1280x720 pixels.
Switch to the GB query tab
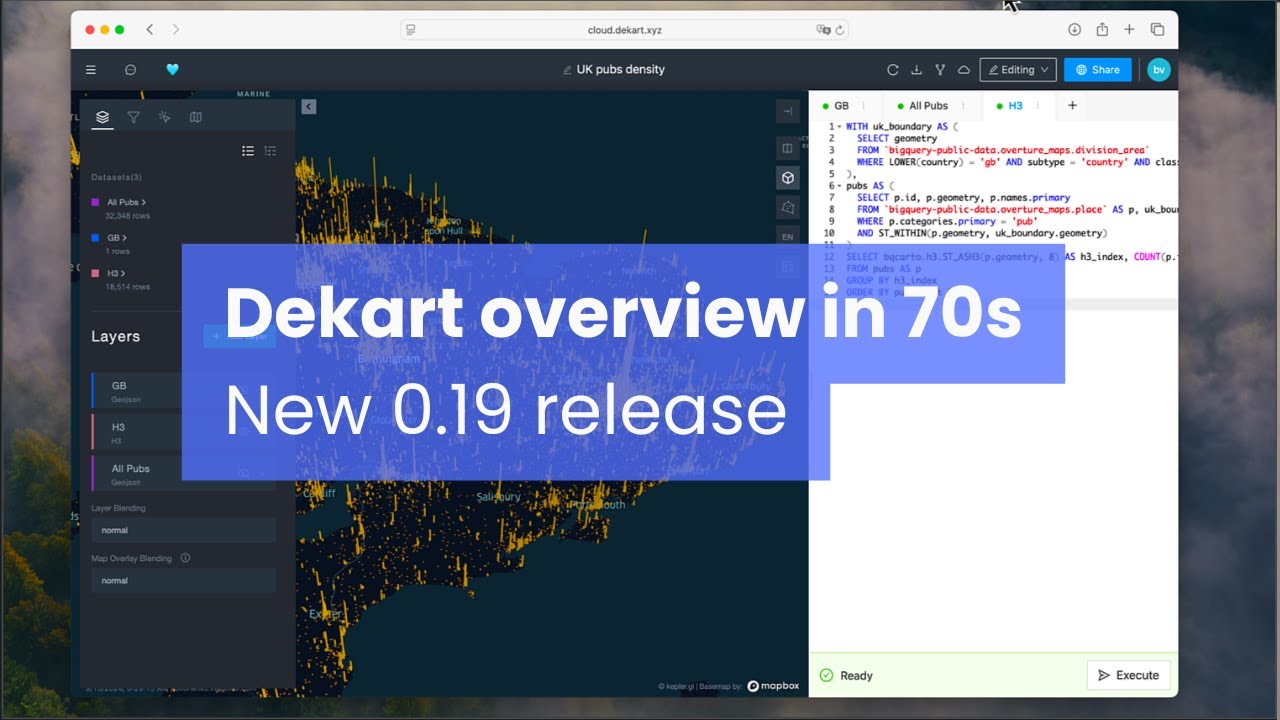pyautogui.click(x=842, y=105)
